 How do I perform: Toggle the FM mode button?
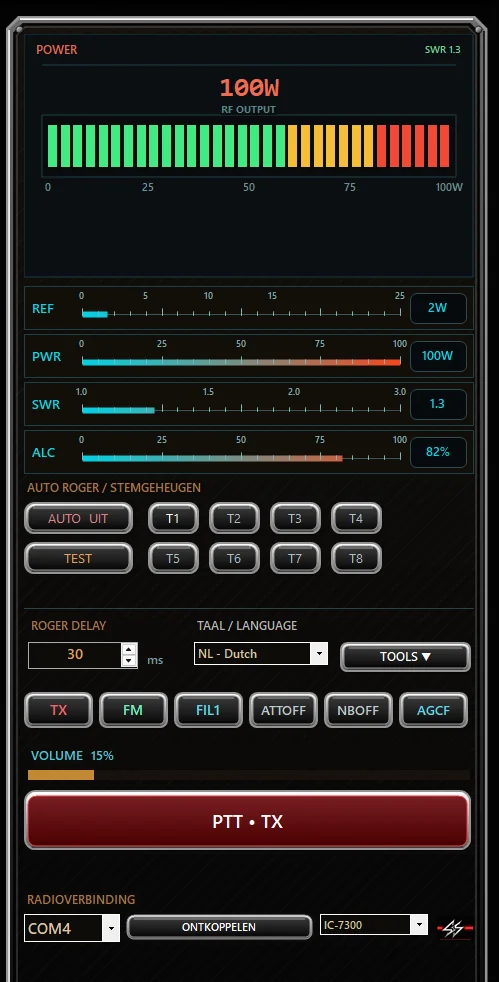[x=133, y=710]
